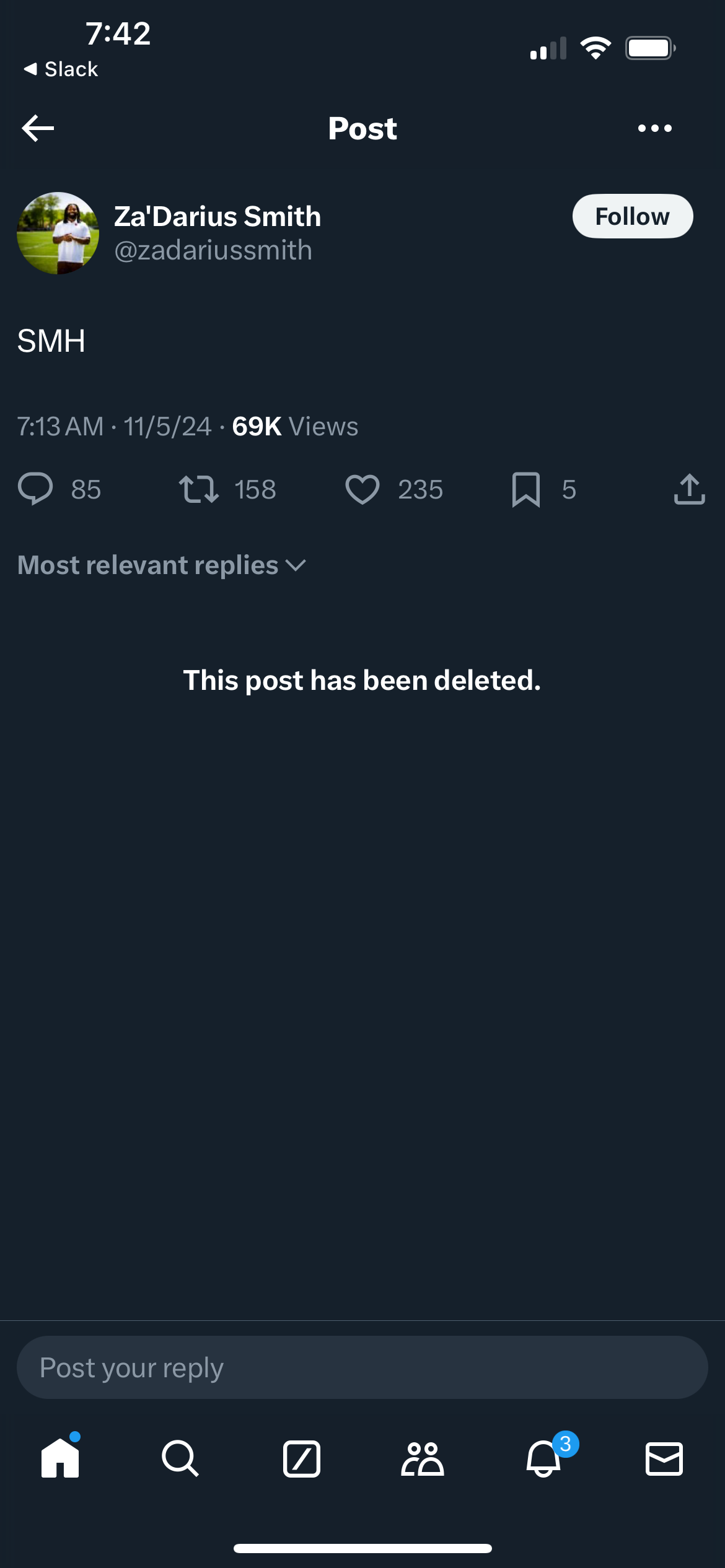
Task: Open the three-dot more options menu
Action: pyautogui.click(x=654, y=128)
